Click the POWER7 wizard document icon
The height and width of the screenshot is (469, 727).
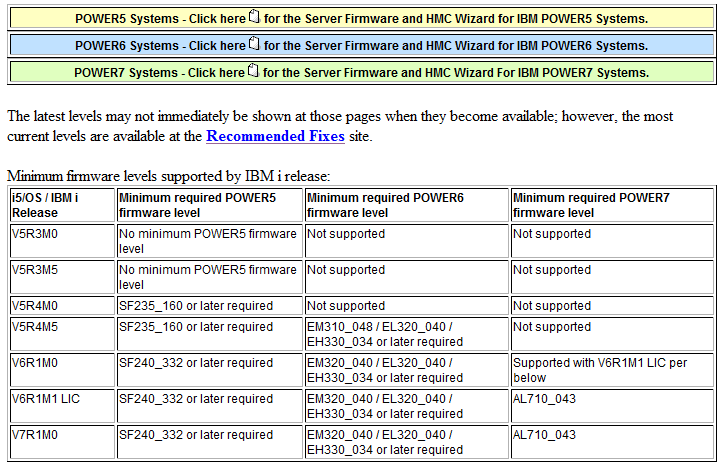coord(253,70)
